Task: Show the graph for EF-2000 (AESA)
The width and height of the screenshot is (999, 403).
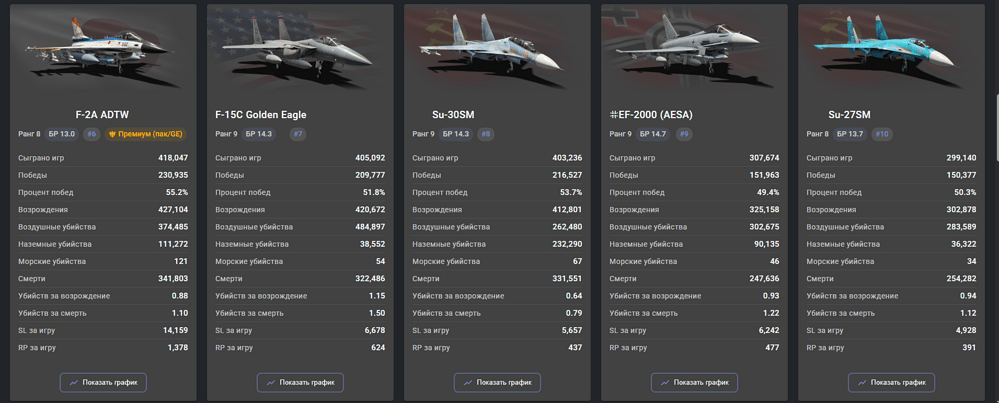Action: click(x=694, y=383)
